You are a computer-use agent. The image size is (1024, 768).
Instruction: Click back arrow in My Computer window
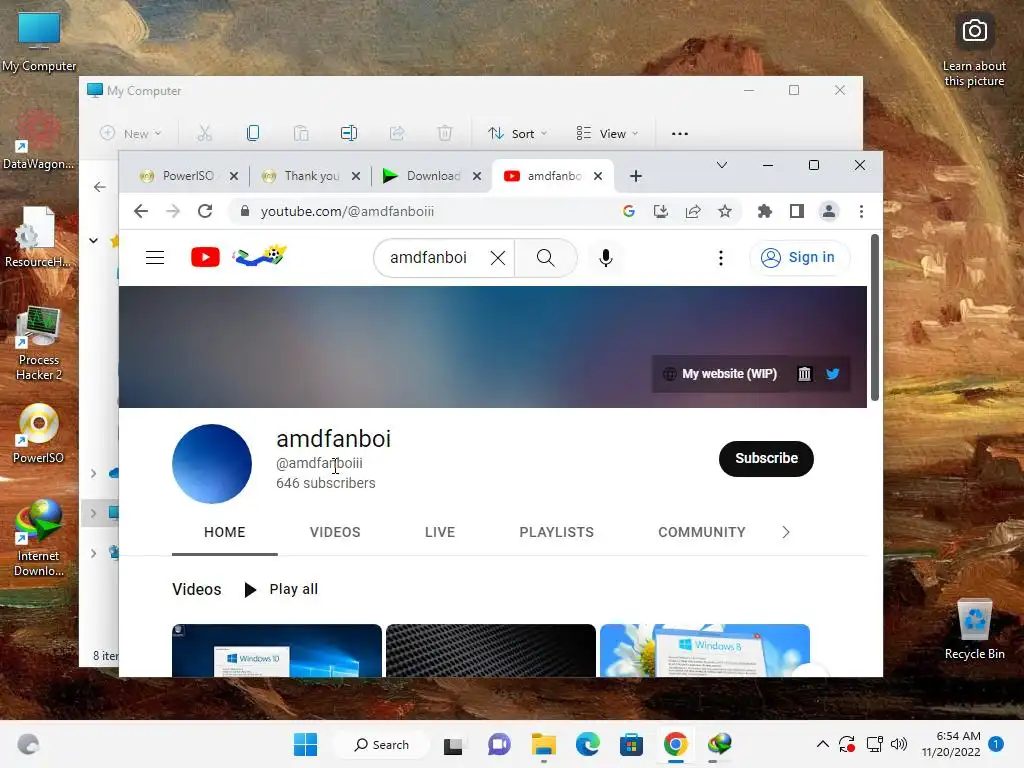coord(99,187)
